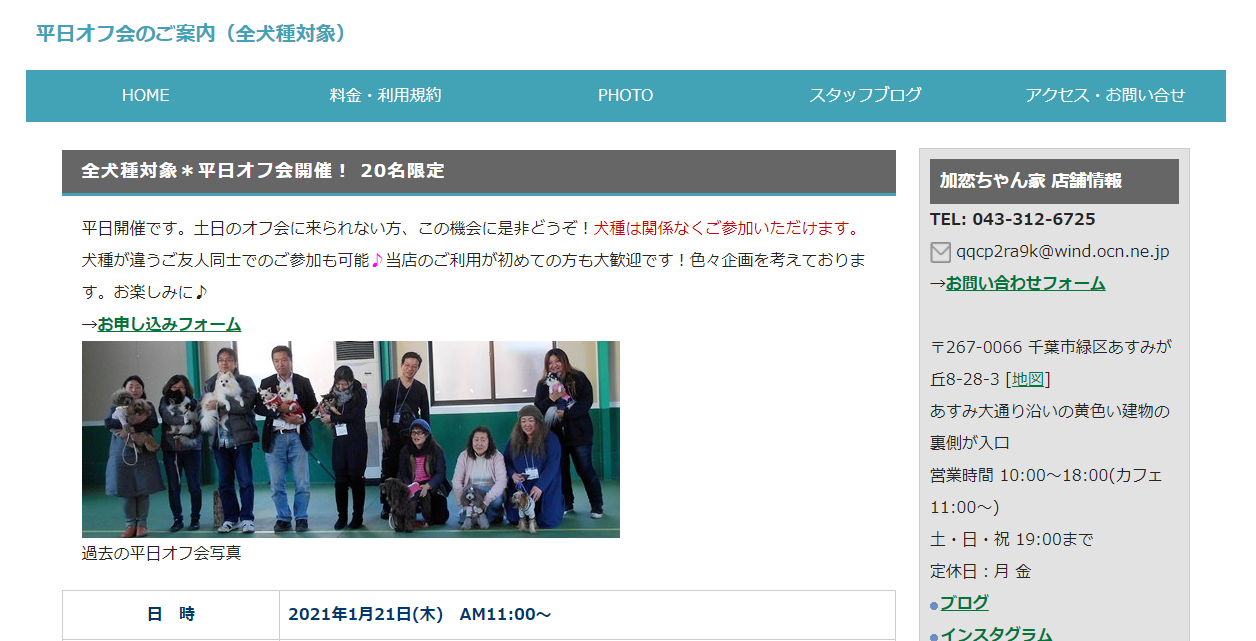Viewport: 1256px width, 641px height.
Task: Open the 地図 map link
Action: pos(1028,379)
